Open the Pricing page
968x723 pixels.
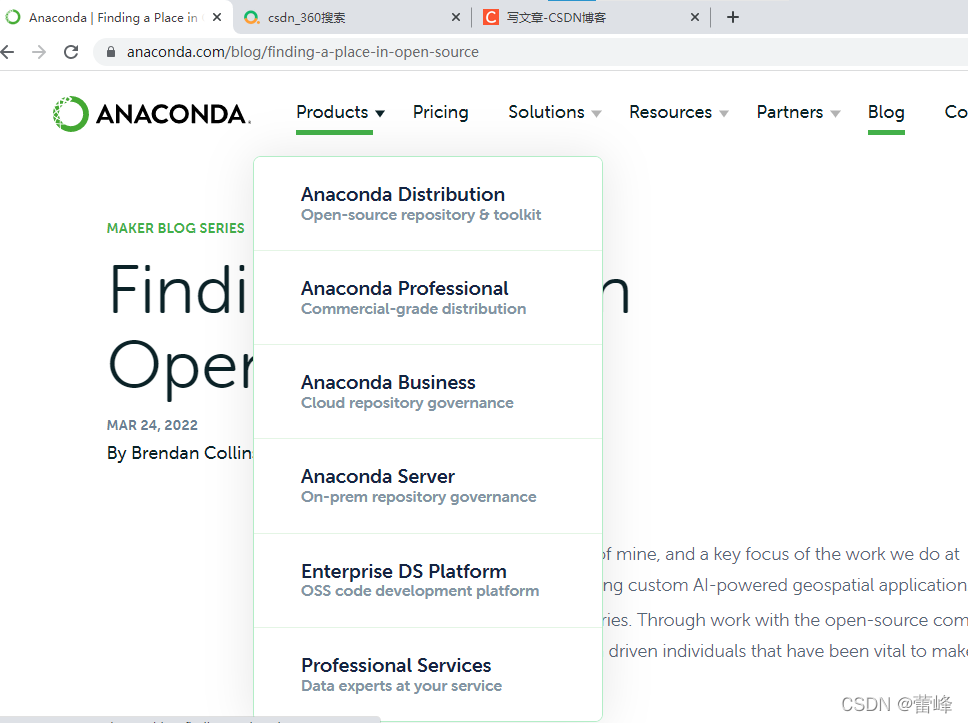point(441,112)
